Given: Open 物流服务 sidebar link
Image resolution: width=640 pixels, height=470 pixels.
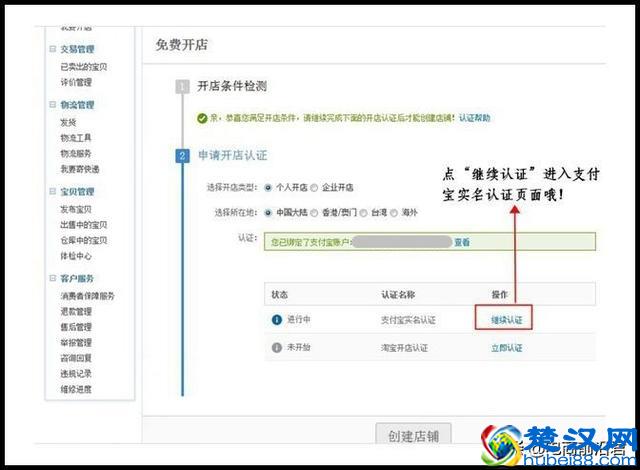Looking at the screenshot, I should click(76, 153).
